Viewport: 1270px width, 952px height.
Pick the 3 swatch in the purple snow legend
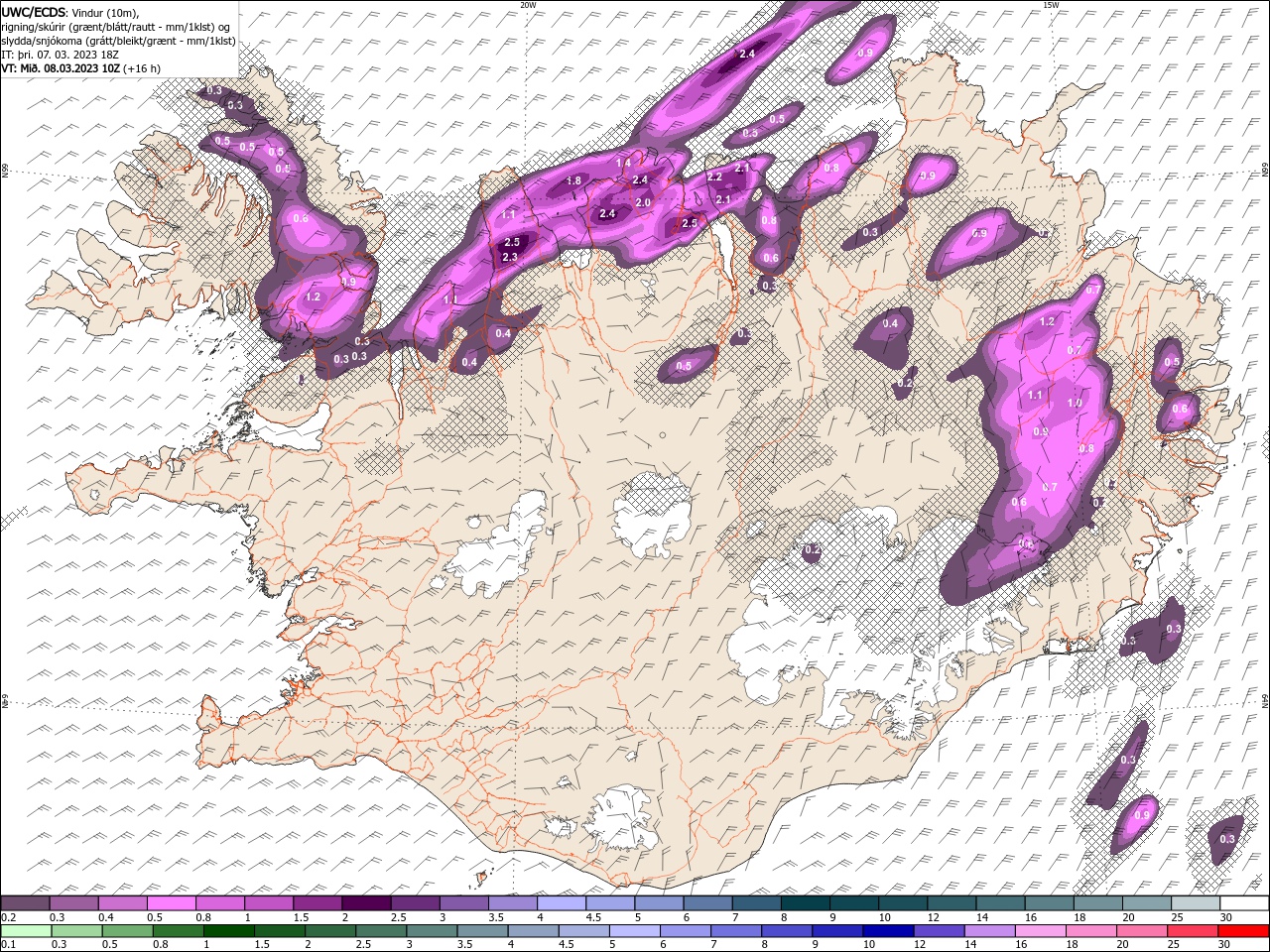click(x=464, y=903)
